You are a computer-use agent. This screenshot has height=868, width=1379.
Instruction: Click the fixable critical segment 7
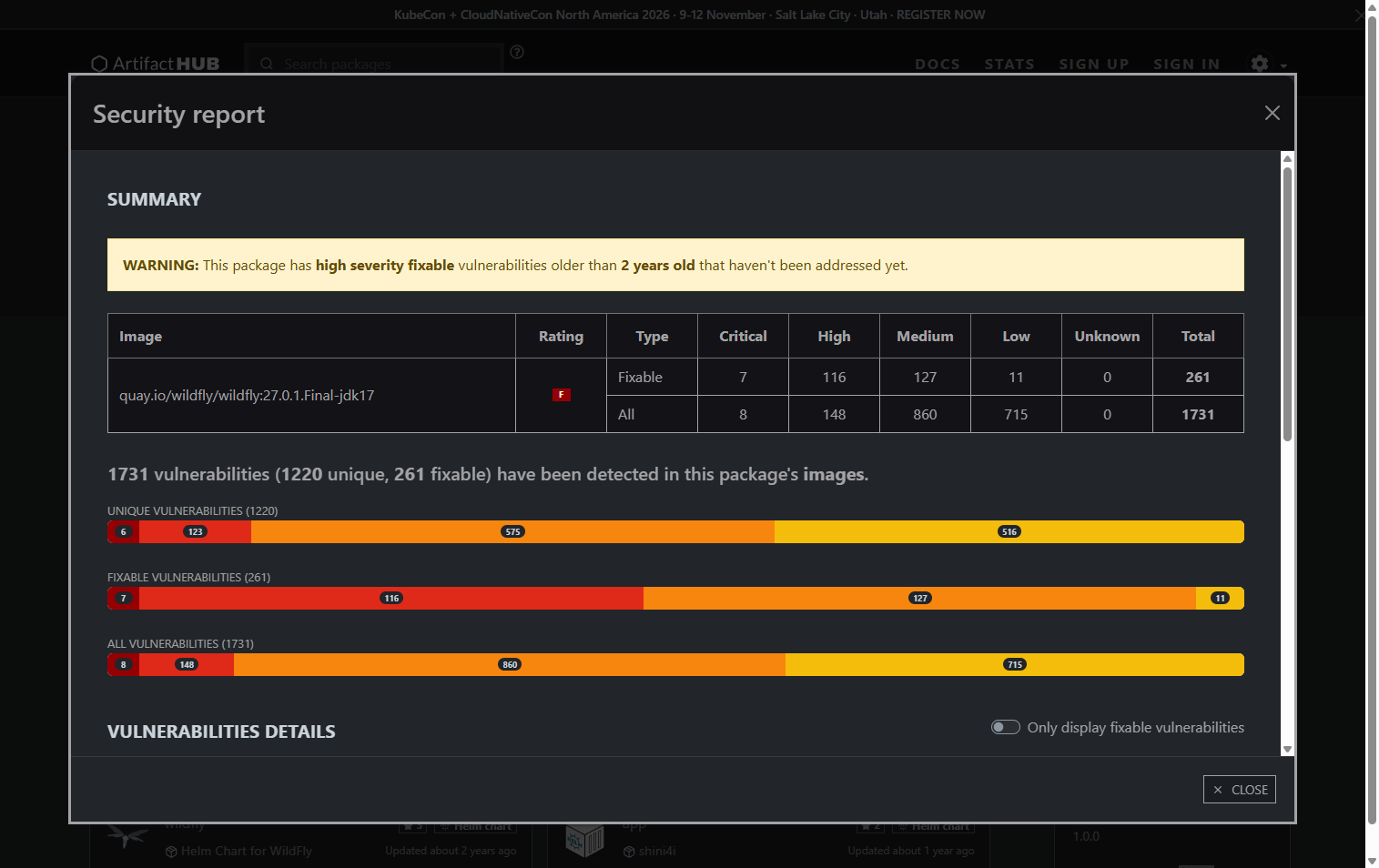click(x=124, y=598)
